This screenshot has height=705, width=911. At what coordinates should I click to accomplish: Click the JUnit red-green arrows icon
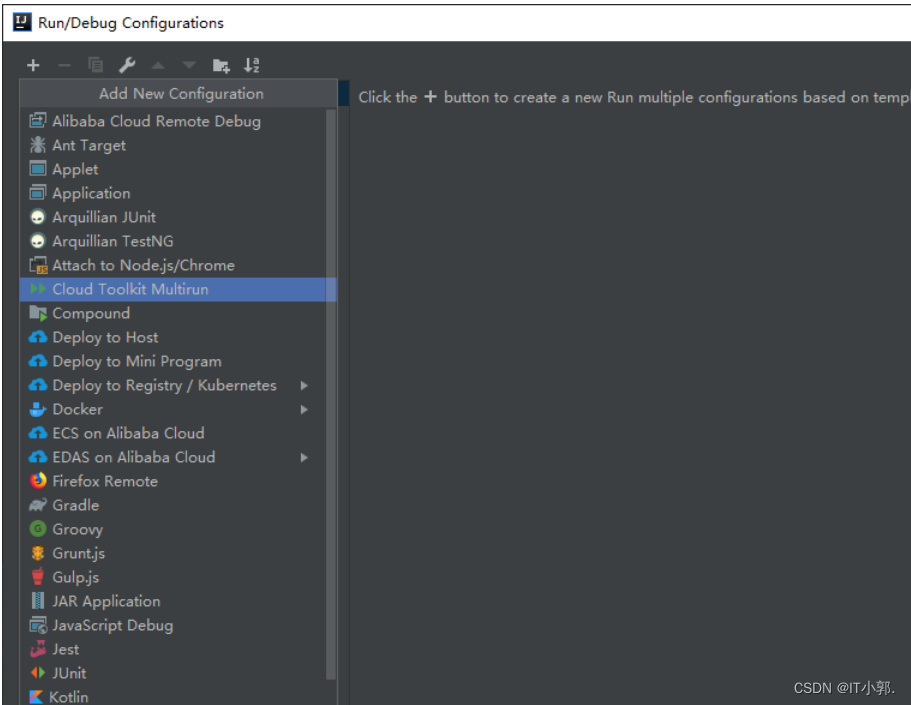[38, 672]
